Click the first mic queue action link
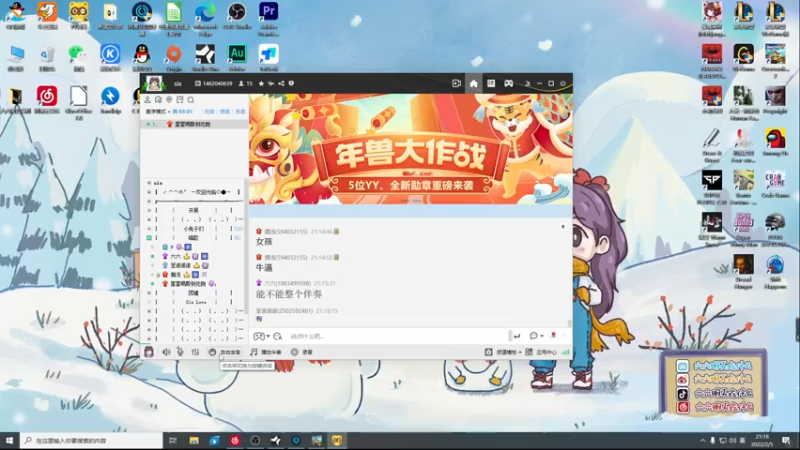The width and height of the screenshot is (800, 450). 210,111
